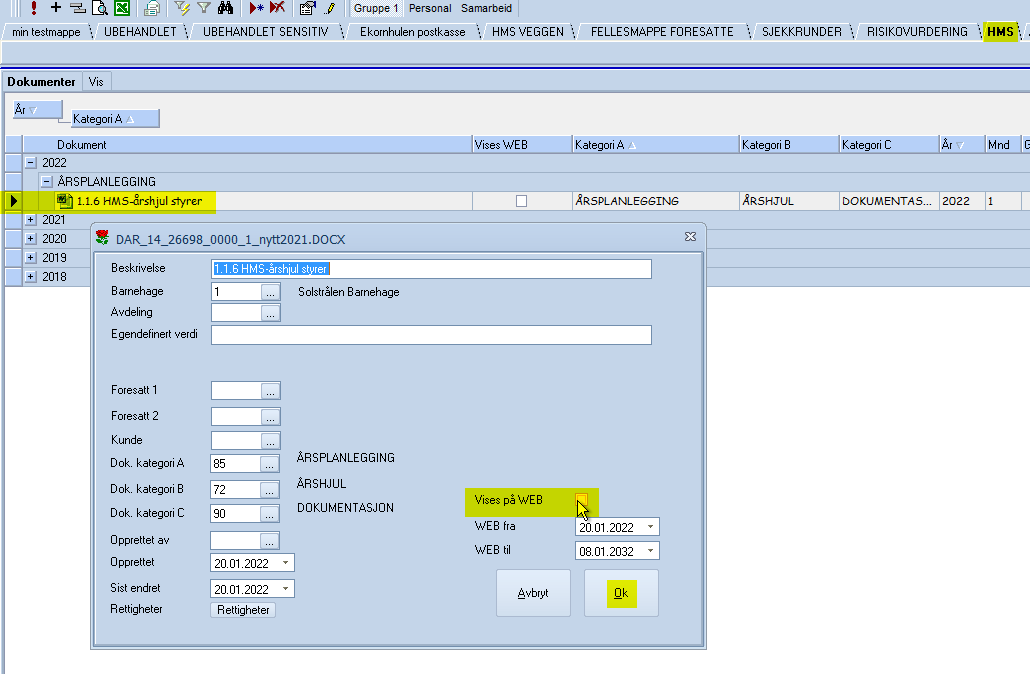The width and height of the screenshot is (1030, 674).
Task: Expand the 2019 year group
Action: [x=31, y=258]
